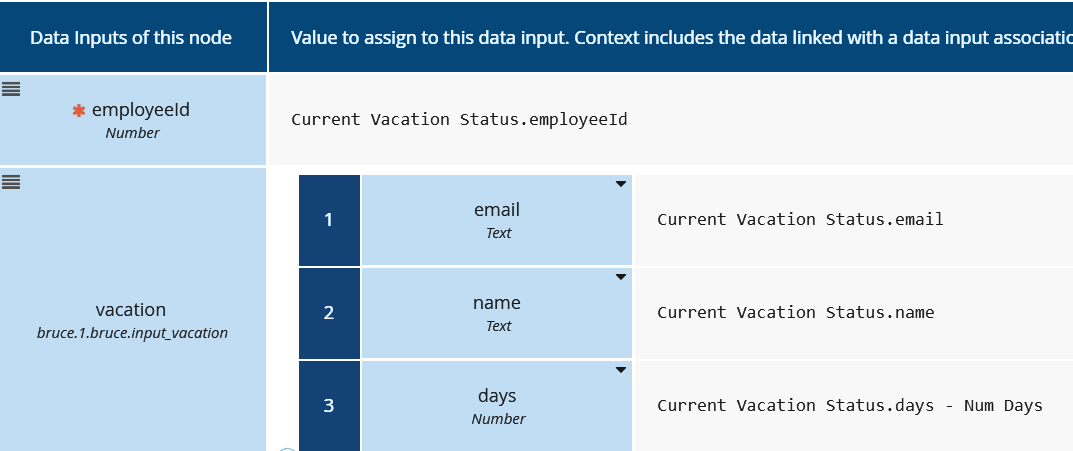Select row number 1 cell

(x=329, y=220)
